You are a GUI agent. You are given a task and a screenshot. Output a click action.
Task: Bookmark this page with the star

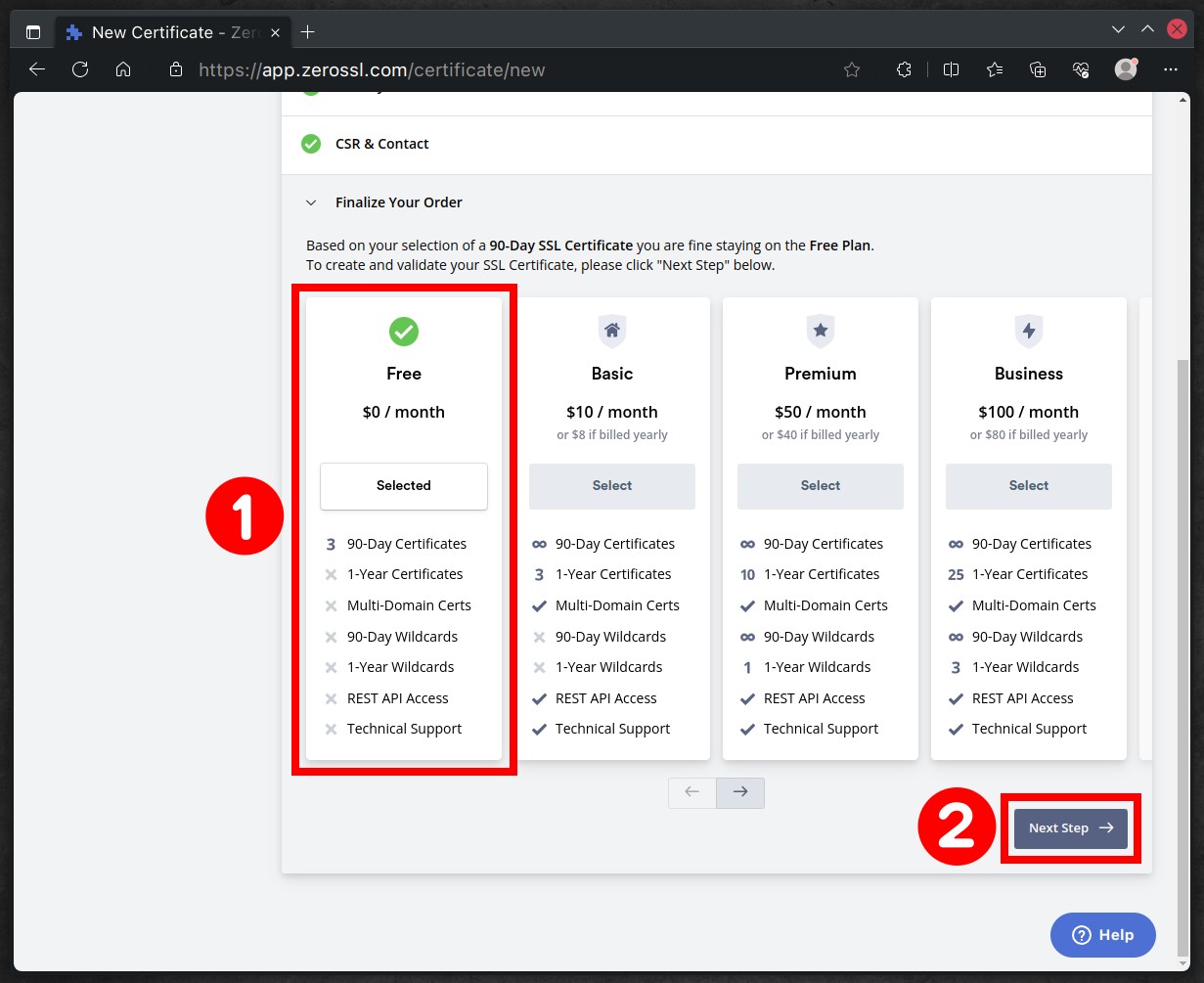(852, 69)
